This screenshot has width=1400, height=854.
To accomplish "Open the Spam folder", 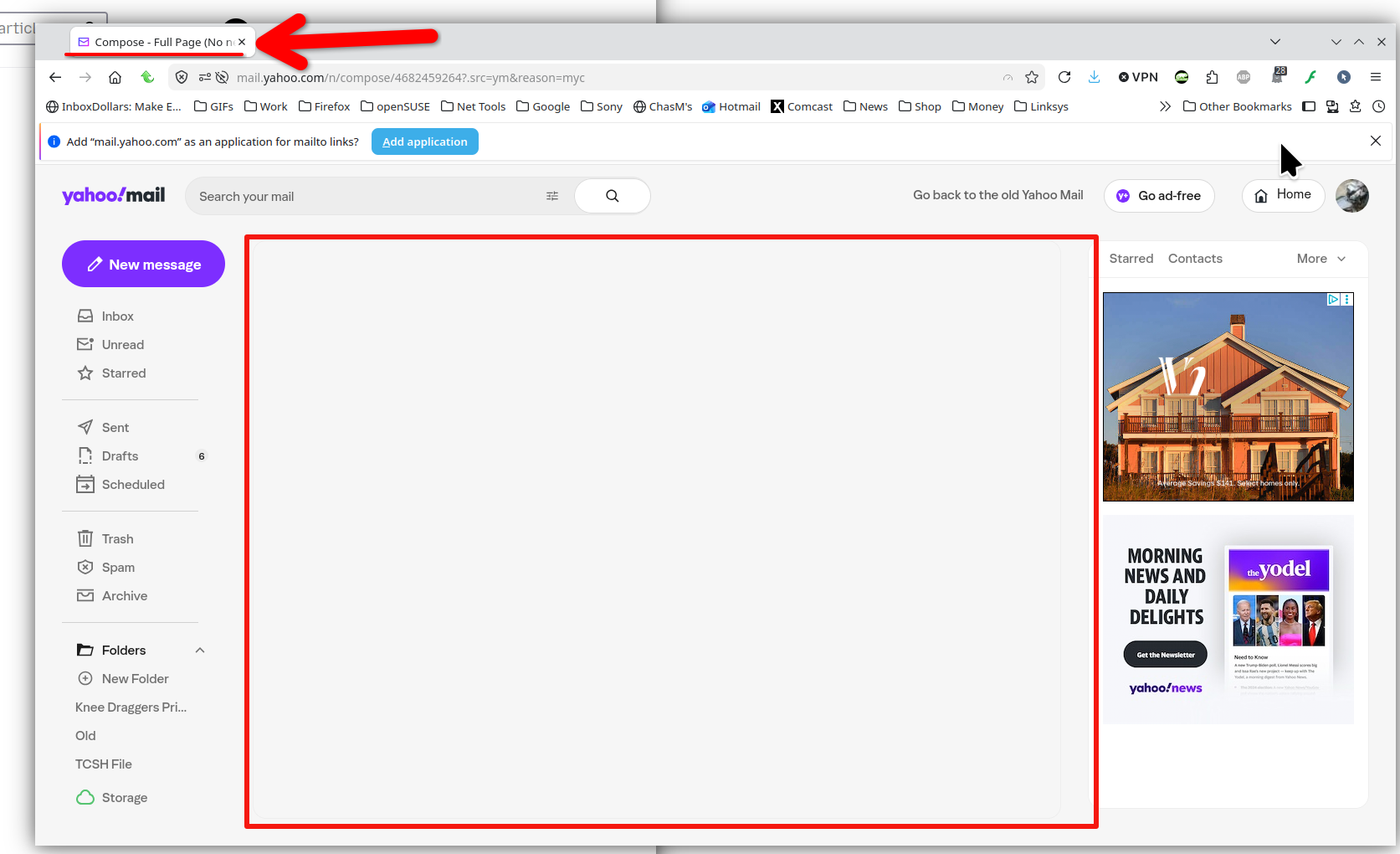I will point(105,568).
